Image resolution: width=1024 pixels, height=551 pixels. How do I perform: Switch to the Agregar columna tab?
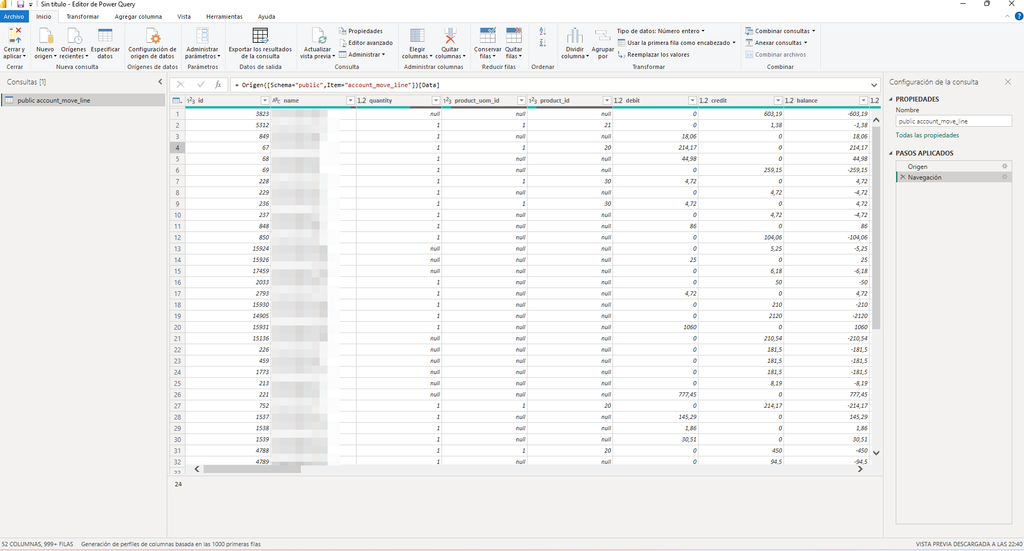pyautogui.click(x=138, y=16)
